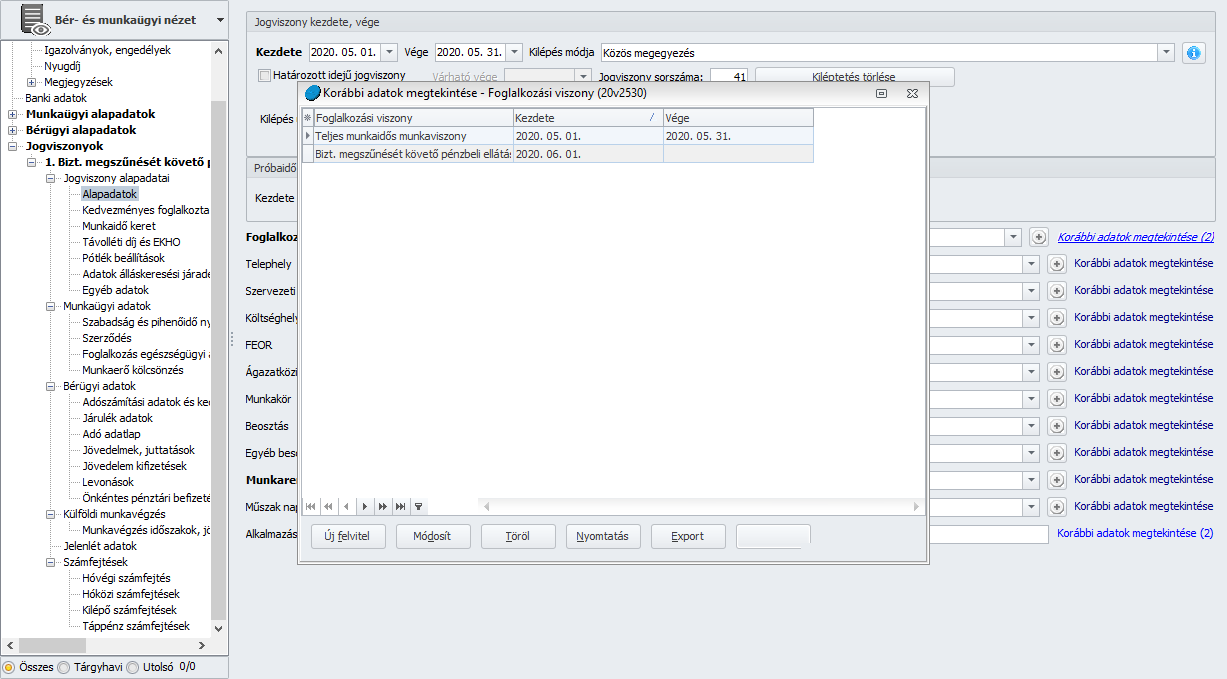Open the Bér- és munkaügyi nézet dropdown
Viewport: 1227px width, 679px height.
tap(219, 20)
